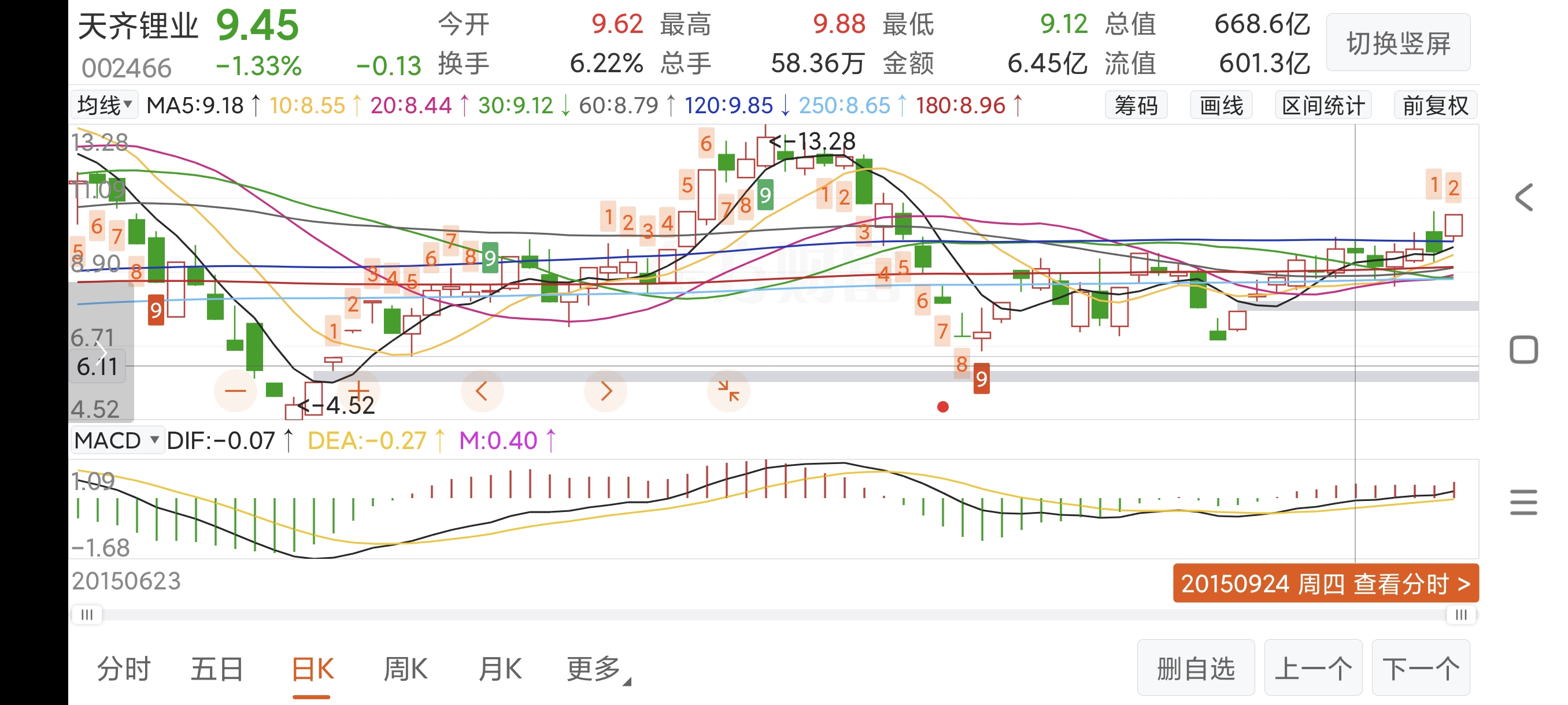Screen dimensions: 1568x705
Task: Tap start date 20150623 label
Action: click(126, 581)
